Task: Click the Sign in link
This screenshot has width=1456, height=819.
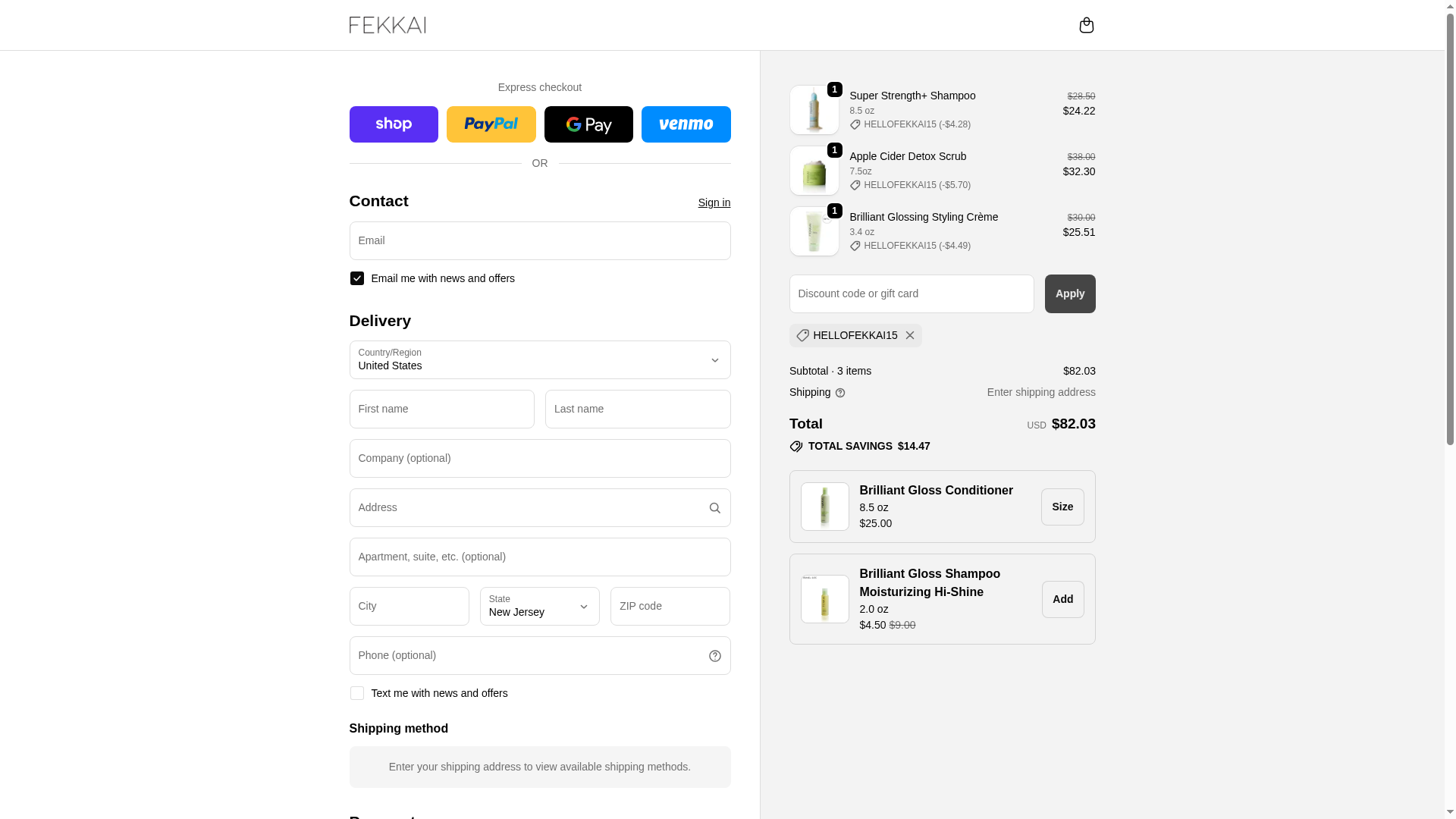Action: [x=714, y=202]
